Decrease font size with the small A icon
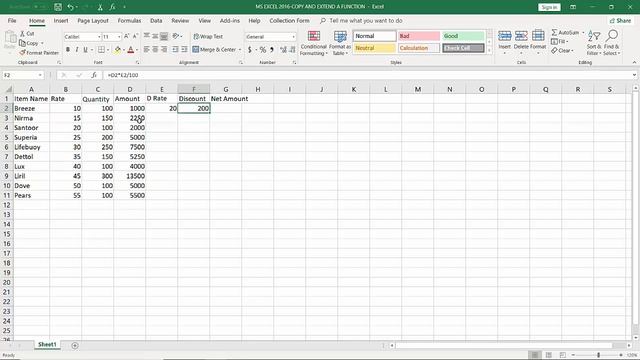Screen dimensions: 640x360 (x=135, y=36)
